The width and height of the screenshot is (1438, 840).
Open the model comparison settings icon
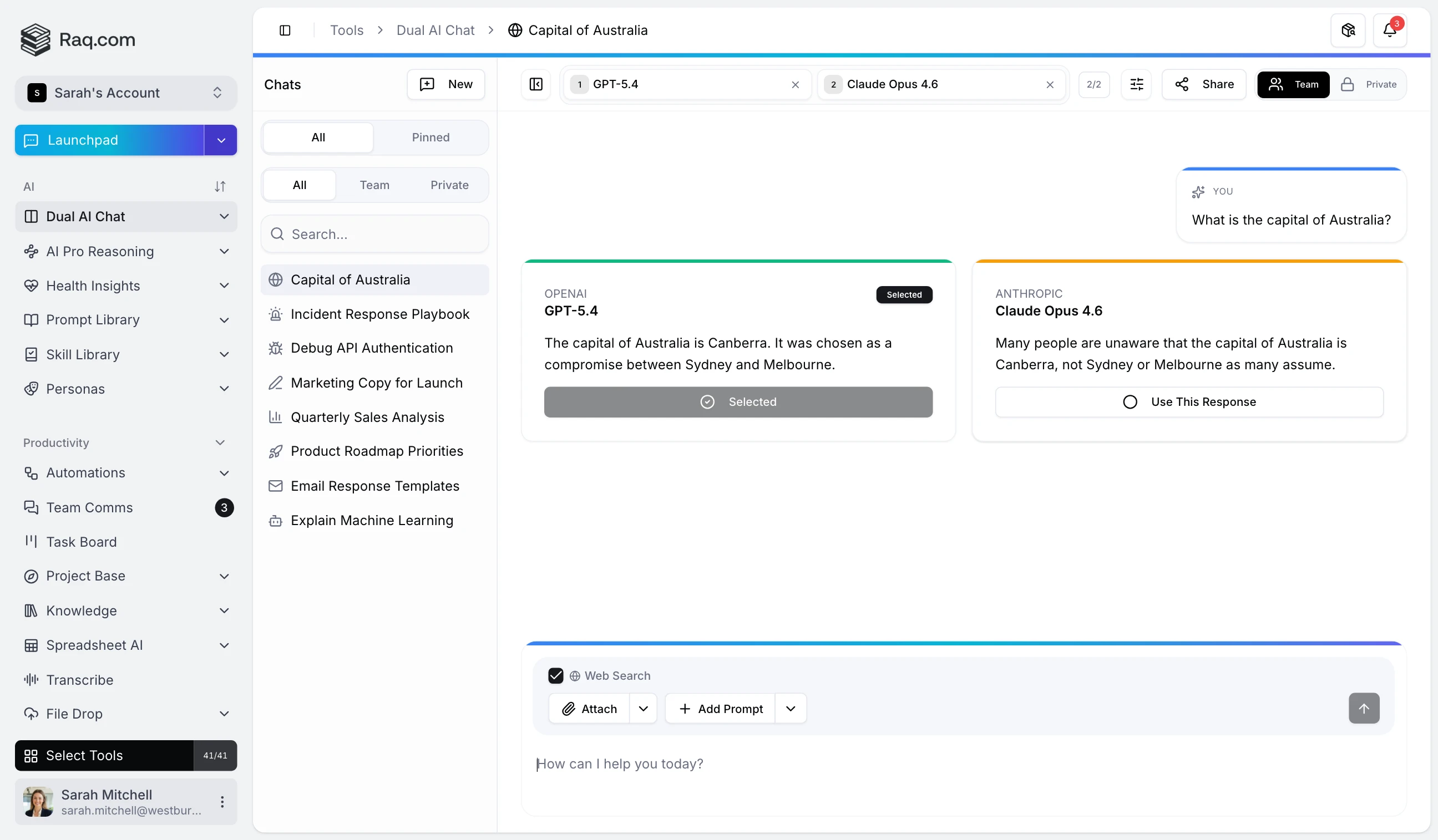click(x=1136, y=84)
